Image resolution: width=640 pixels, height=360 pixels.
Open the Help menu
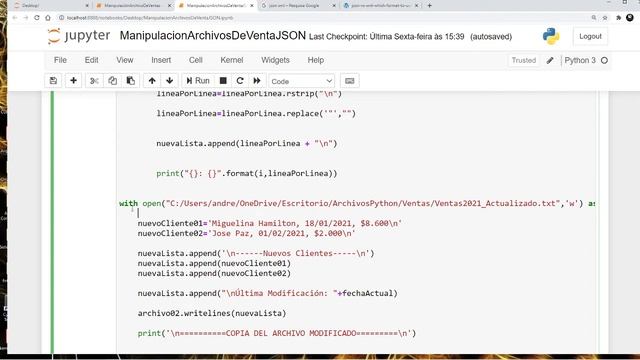316,60
